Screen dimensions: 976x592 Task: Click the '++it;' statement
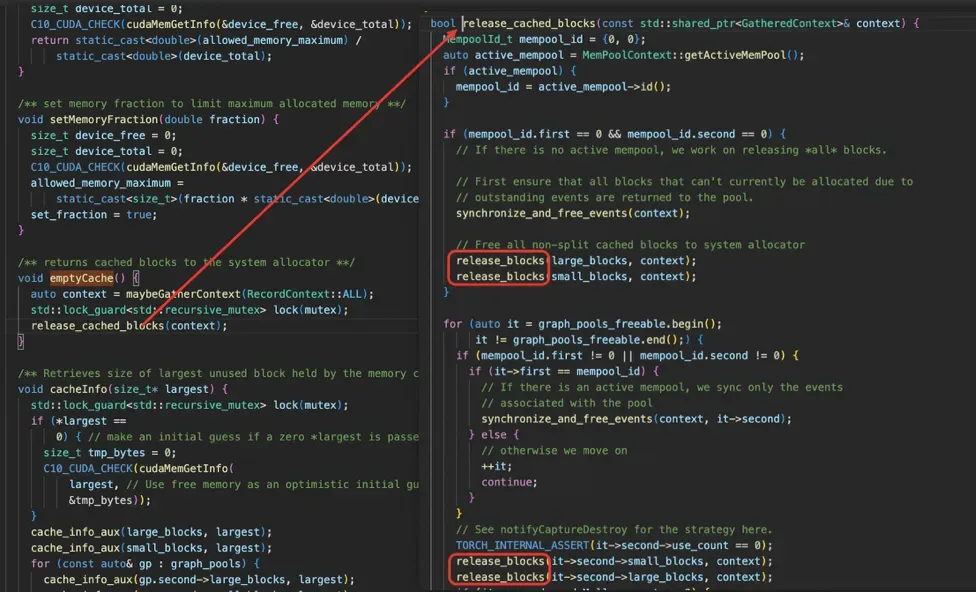pos(496,467)
